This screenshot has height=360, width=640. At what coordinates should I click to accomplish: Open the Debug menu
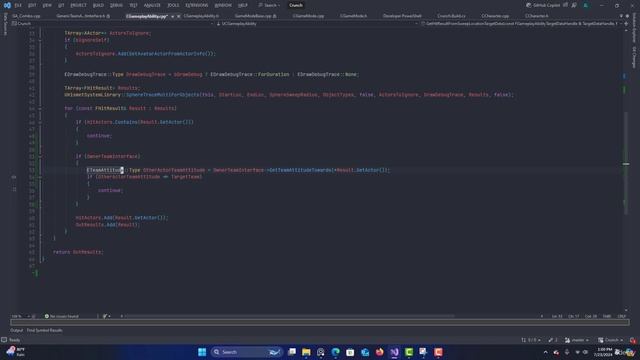pyautogui.click(x=116, y=5)
